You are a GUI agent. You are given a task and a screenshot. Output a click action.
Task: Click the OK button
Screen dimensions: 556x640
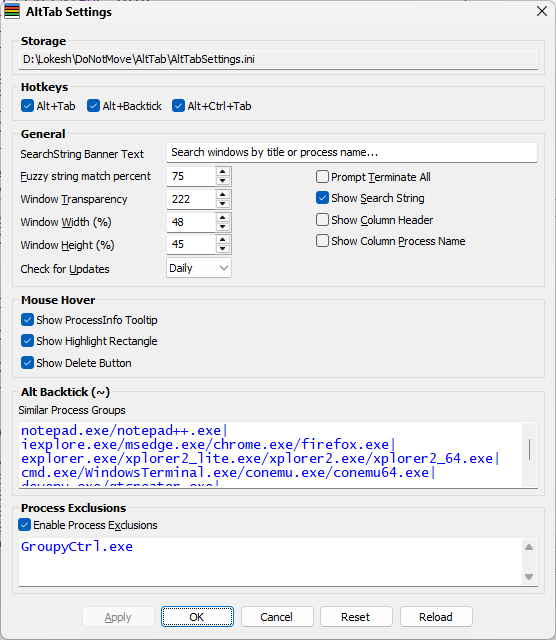197,617
